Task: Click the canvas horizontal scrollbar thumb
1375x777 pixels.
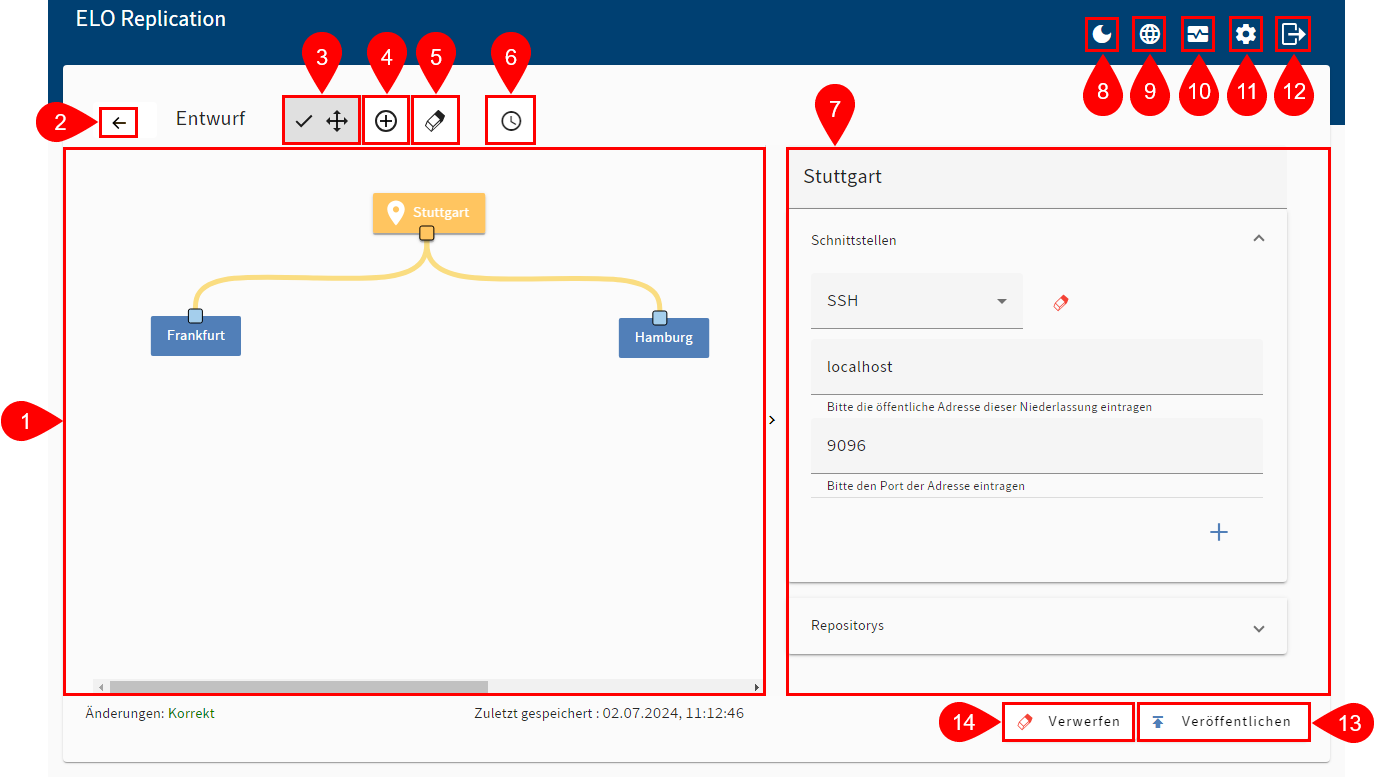Action: (x=298, y=687)
